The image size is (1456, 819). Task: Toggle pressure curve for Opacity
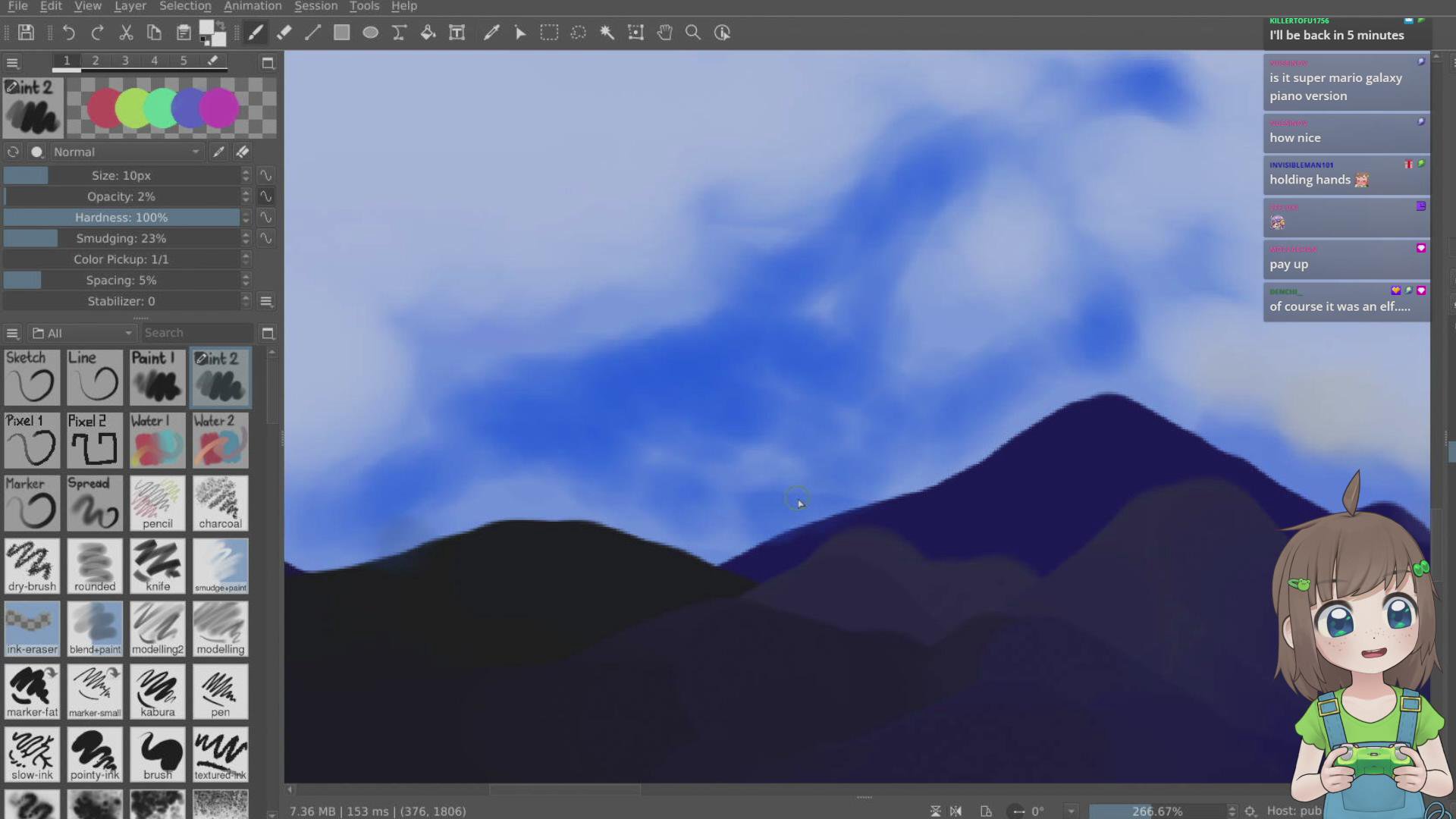tap(265, 196)
